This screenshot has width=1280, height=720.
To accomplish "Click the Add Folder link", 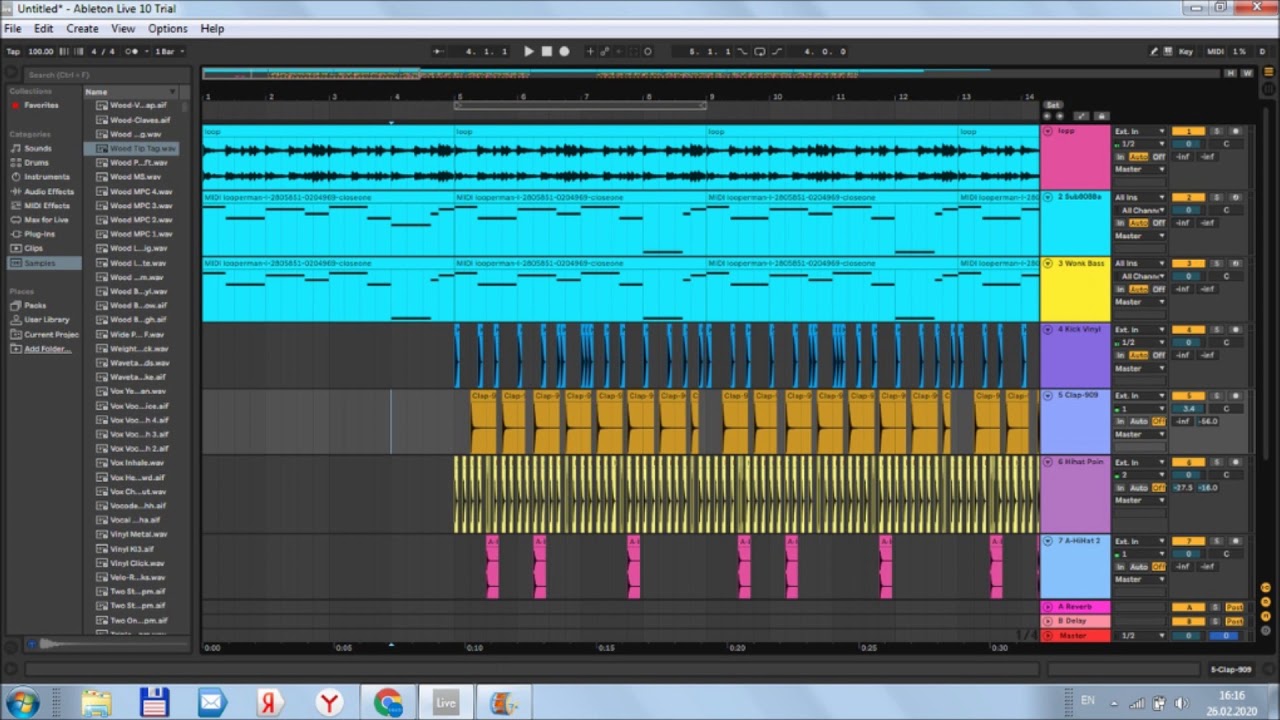I will coord(48,349).
